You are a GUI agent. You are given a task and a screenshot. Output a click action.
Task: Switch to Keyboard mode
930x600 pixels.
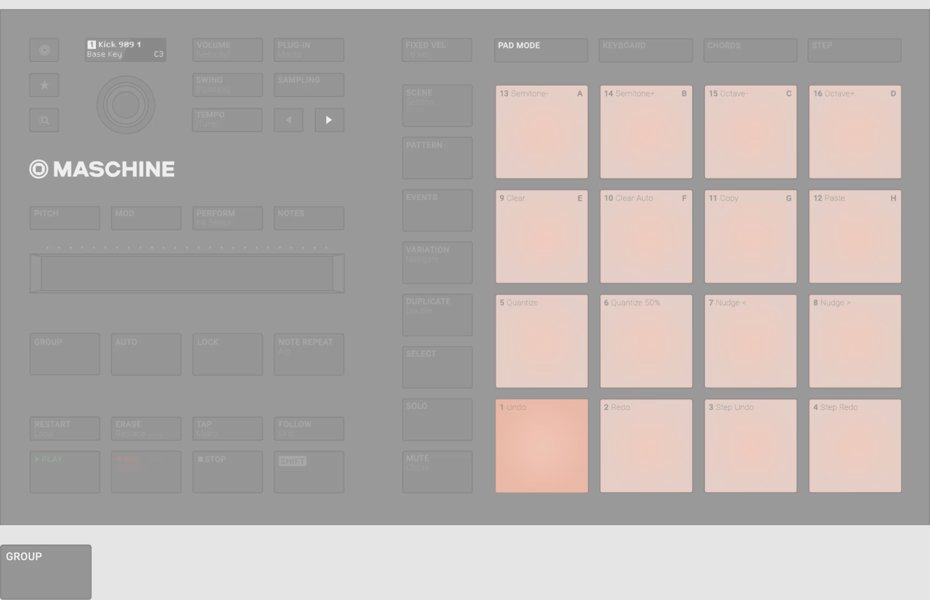click(x=645, y=50)
